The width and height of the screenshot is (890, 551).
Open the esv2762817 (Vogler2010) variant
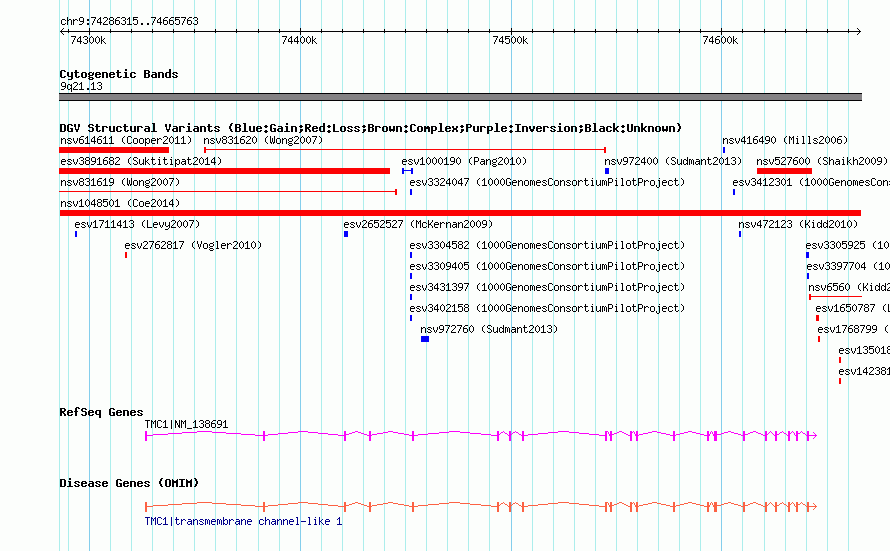click(x=193, y=245)
